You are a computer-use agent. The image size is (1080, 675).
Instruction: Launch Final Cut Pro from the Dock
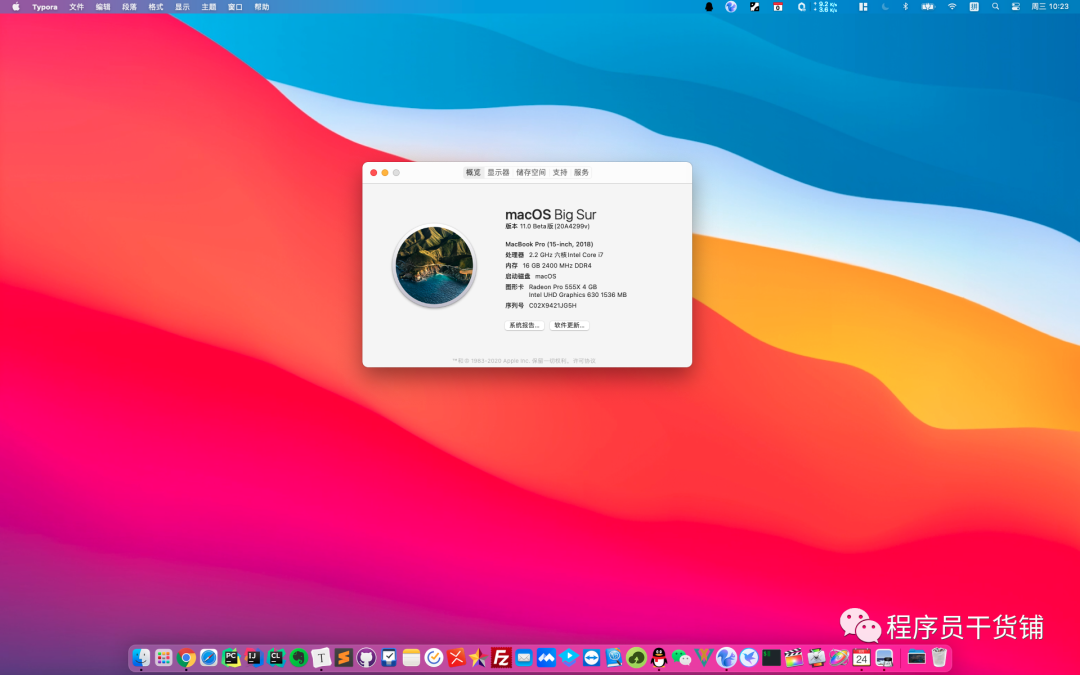point(793,658)
